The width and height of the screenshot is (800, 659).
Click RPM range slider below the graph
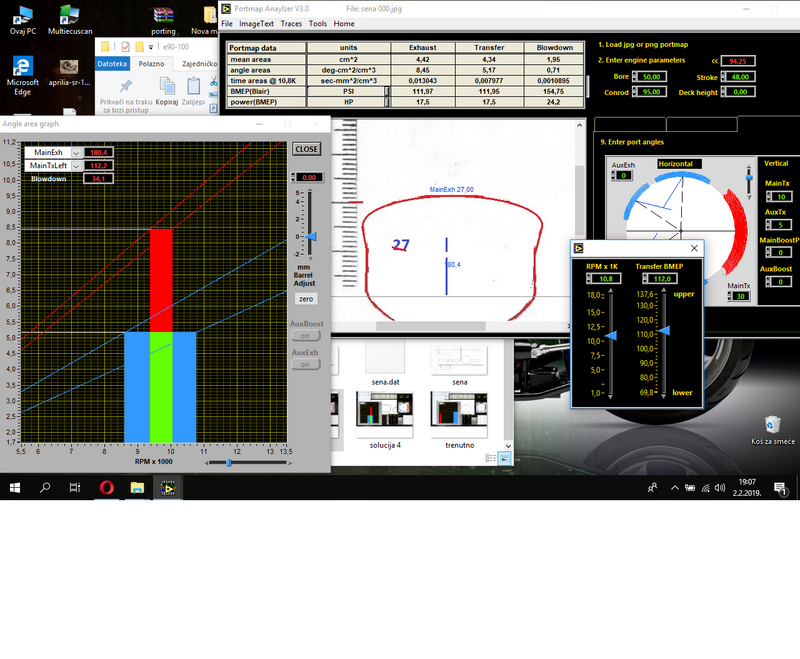229,463
